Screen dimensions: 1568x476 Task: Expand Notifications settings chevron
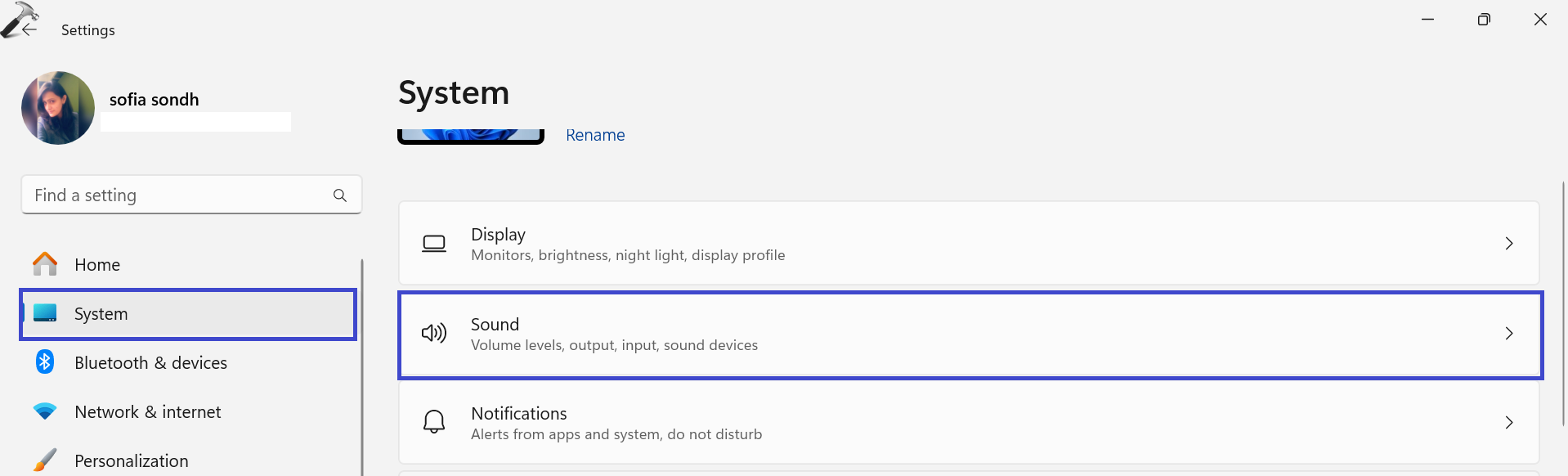(1508, 423)
